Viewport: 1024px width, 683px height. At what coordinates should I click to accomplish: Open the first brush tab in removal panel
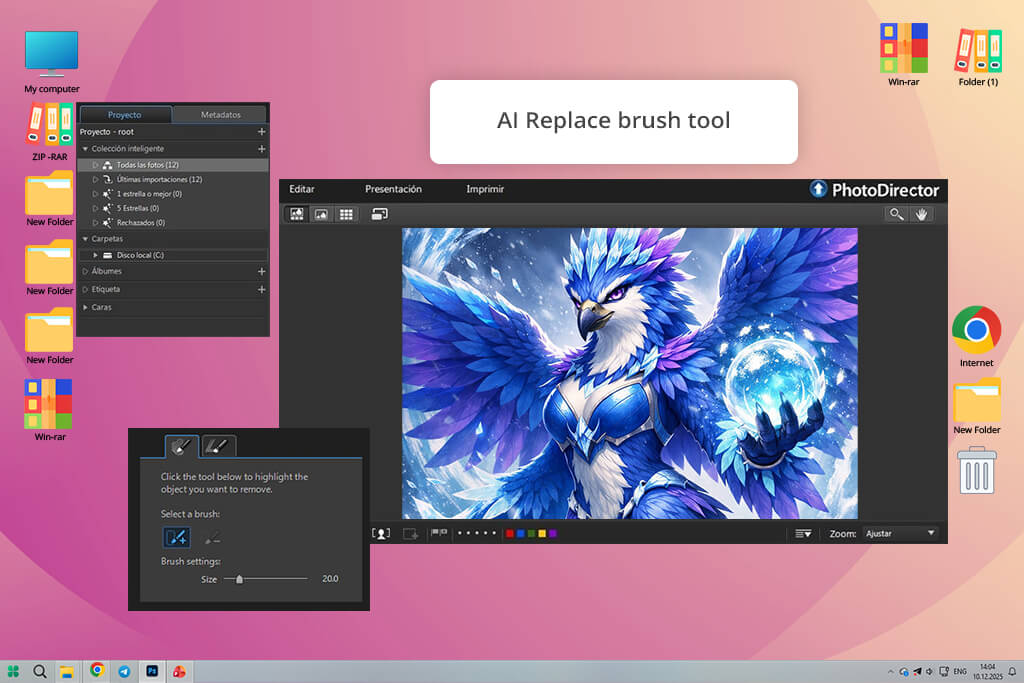tap(182, 446)
